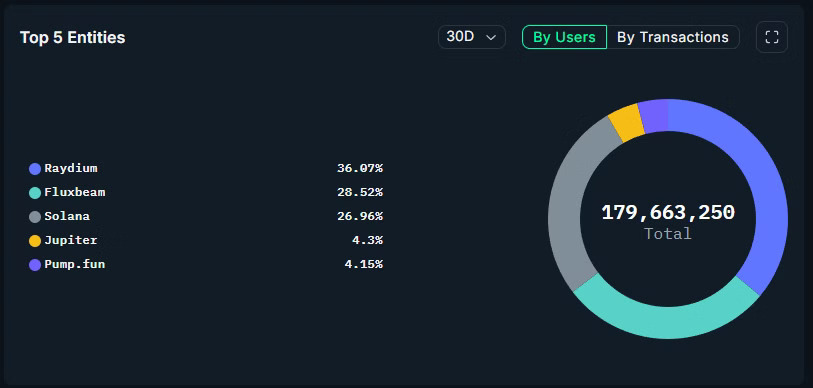The width and height of the screenshot is (813, 388).
Task: Open the fullscreen expand icon
Action: coord(772,37)
